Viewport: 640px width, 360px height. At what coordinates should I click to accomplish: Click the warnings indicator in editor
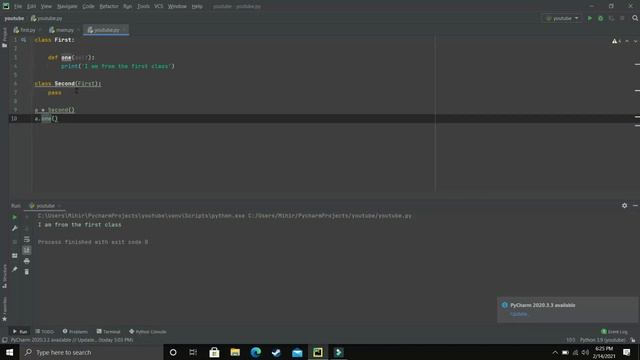[x=616, y=41]
